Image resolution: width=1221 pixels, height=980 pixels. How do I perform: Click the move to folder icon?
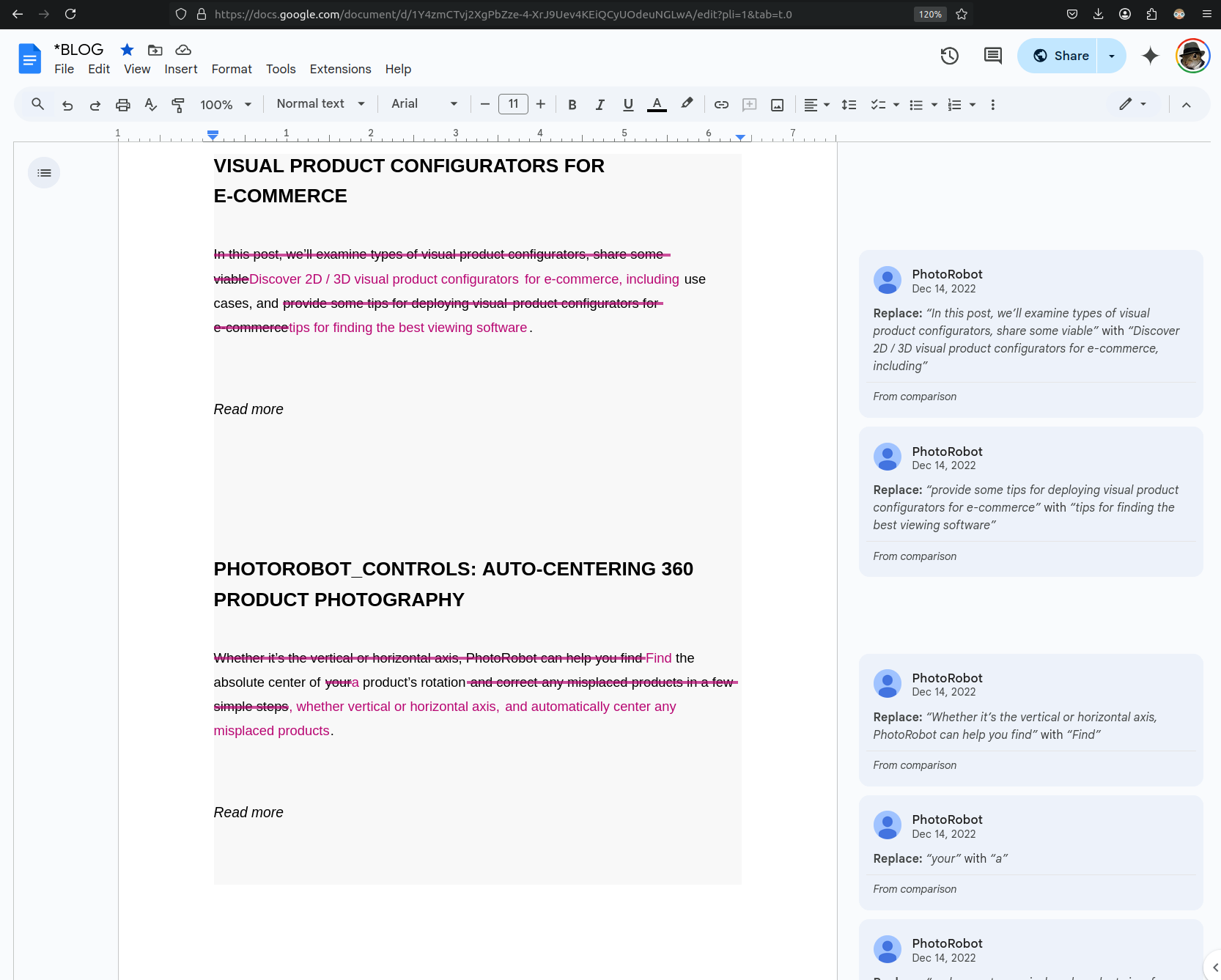point(155,50)
